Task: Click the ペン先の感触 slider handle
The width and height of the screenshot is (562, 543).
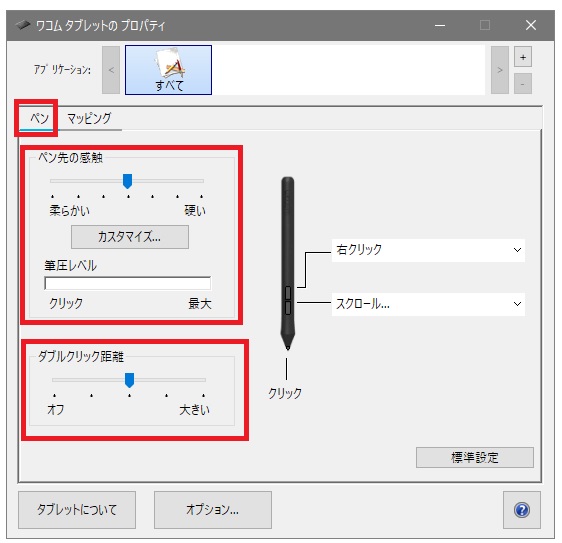Action: (127, 181)
